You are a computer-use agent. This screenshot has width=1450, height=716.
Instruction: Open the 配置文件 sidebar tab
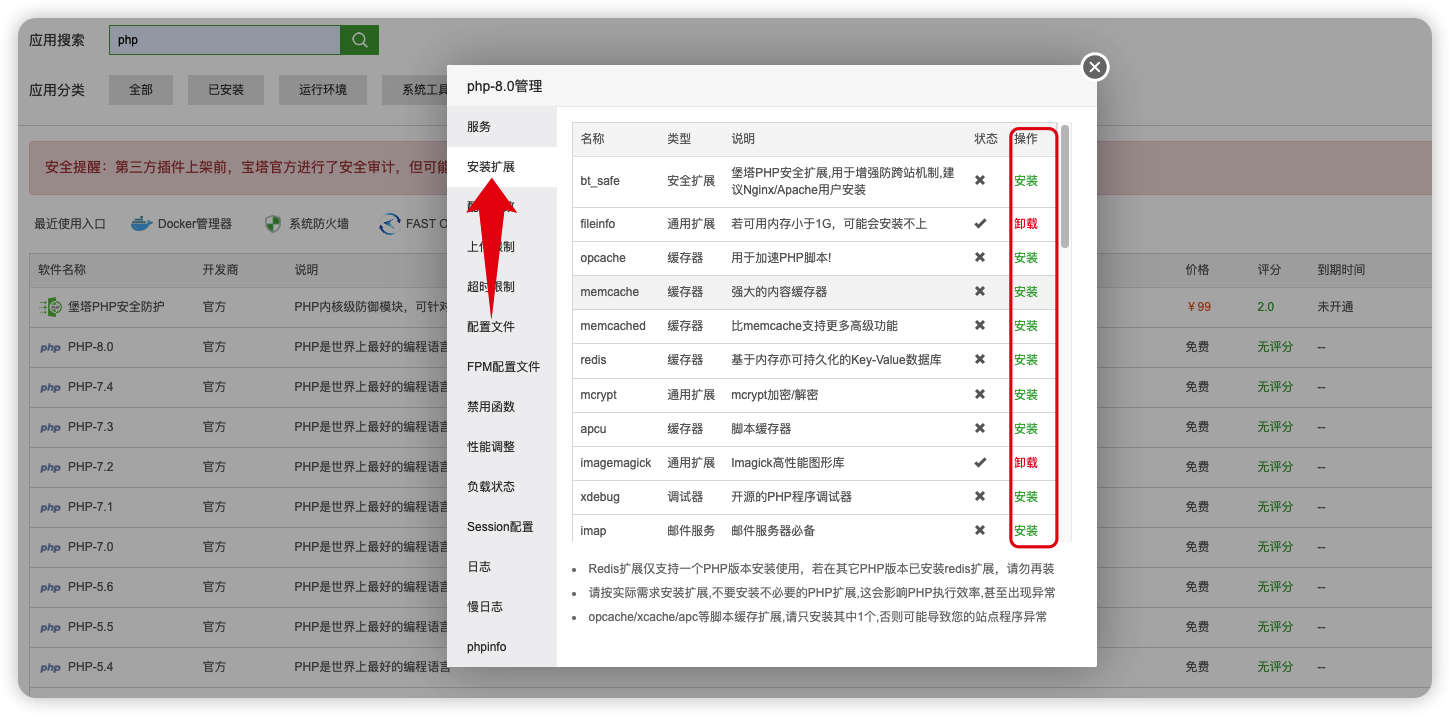tap(502, 327)
